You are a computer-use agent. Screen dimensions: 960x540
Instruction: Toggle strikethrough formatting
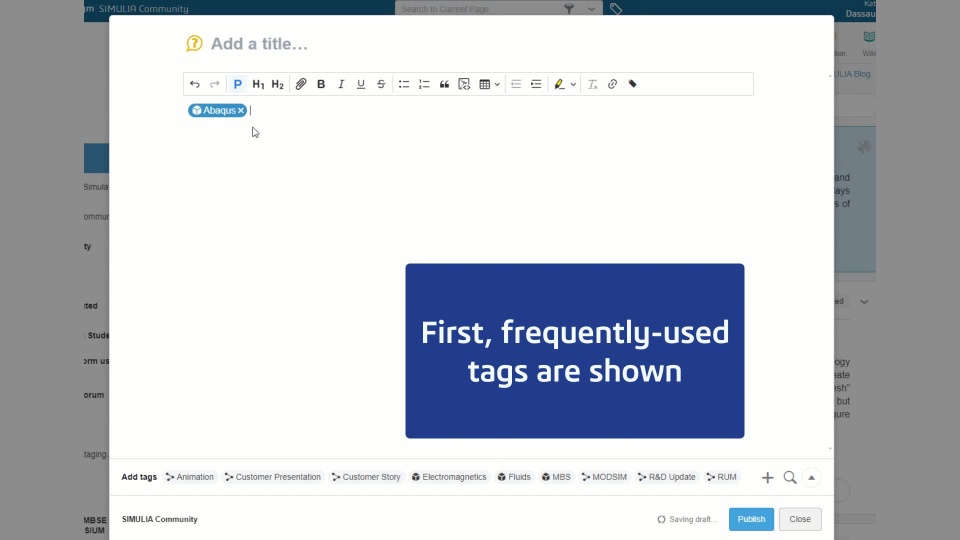coord(381,84)
